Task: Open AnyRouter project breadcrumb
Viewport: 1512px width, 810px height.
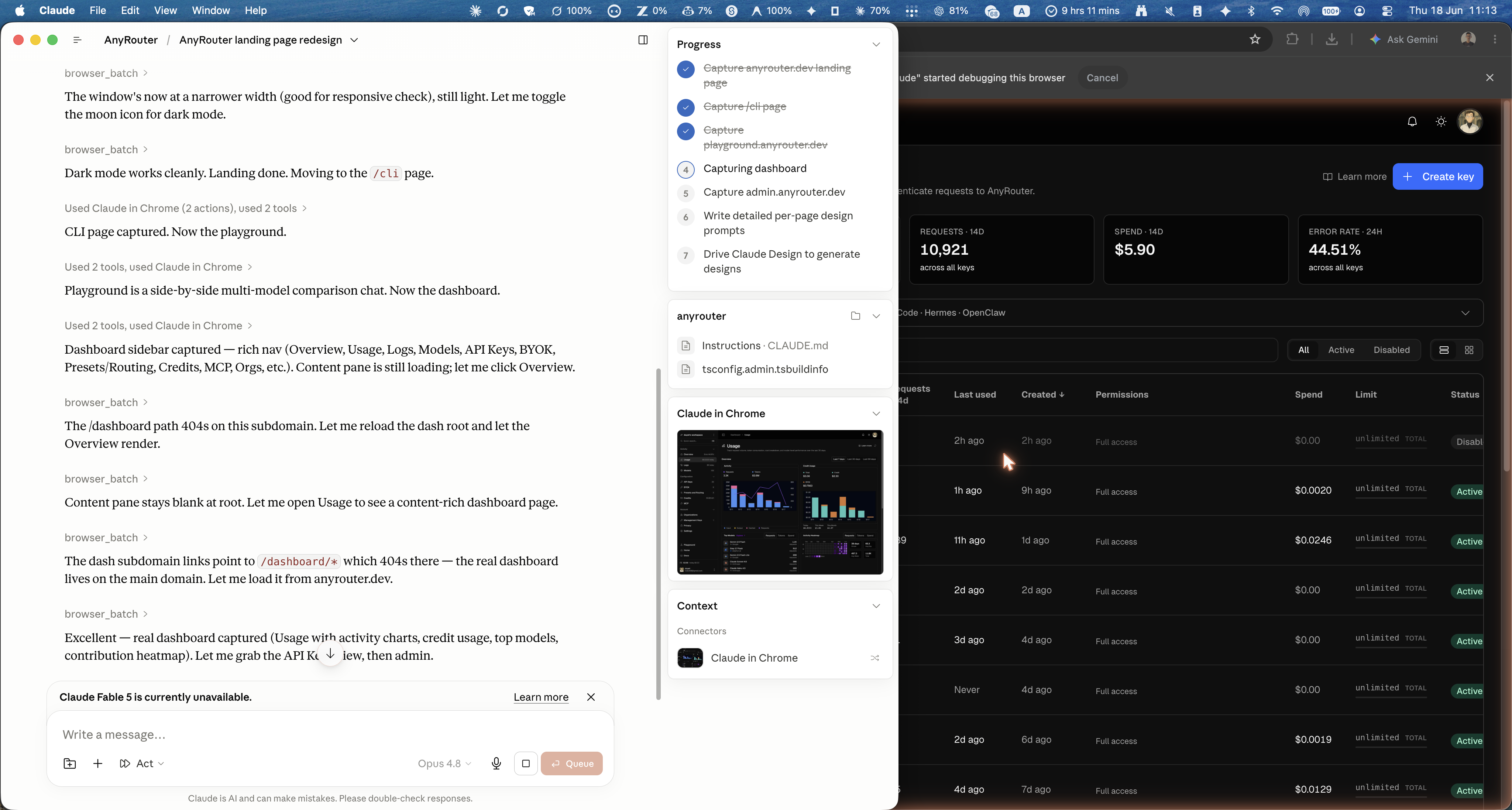Action: 131,40
